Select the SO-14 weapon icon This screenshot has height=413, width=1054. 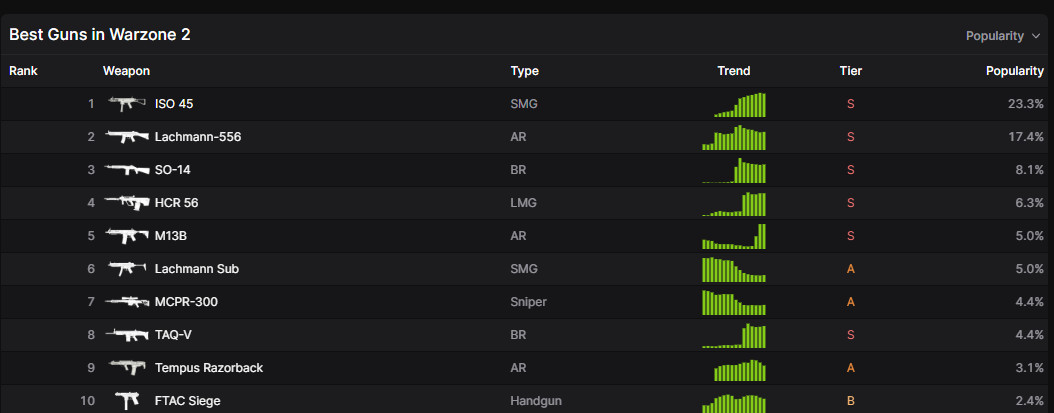(x=127, y=170)
